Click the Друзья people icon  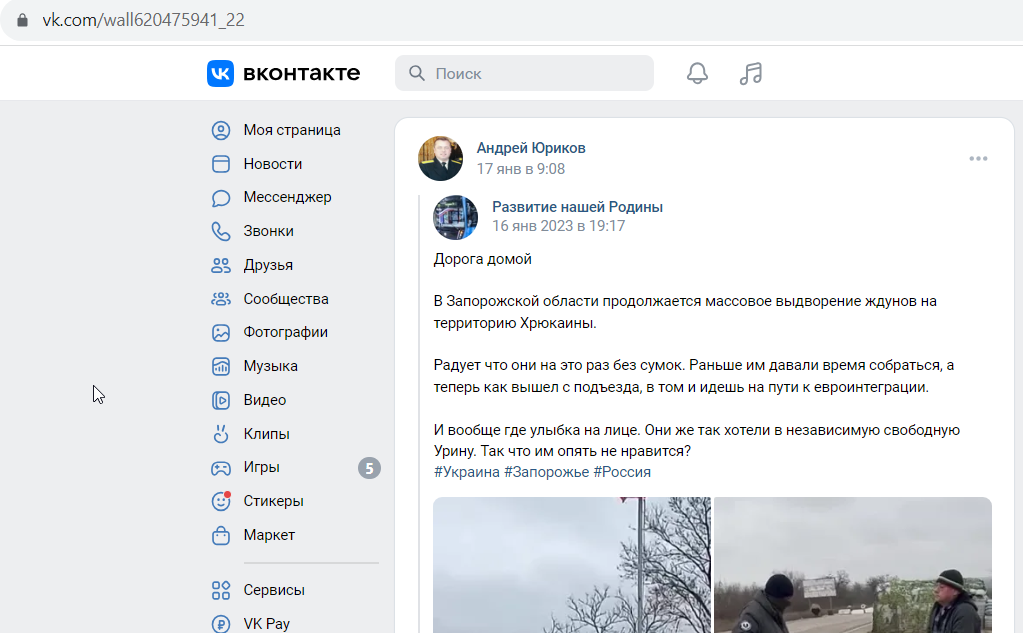point(221,265)
